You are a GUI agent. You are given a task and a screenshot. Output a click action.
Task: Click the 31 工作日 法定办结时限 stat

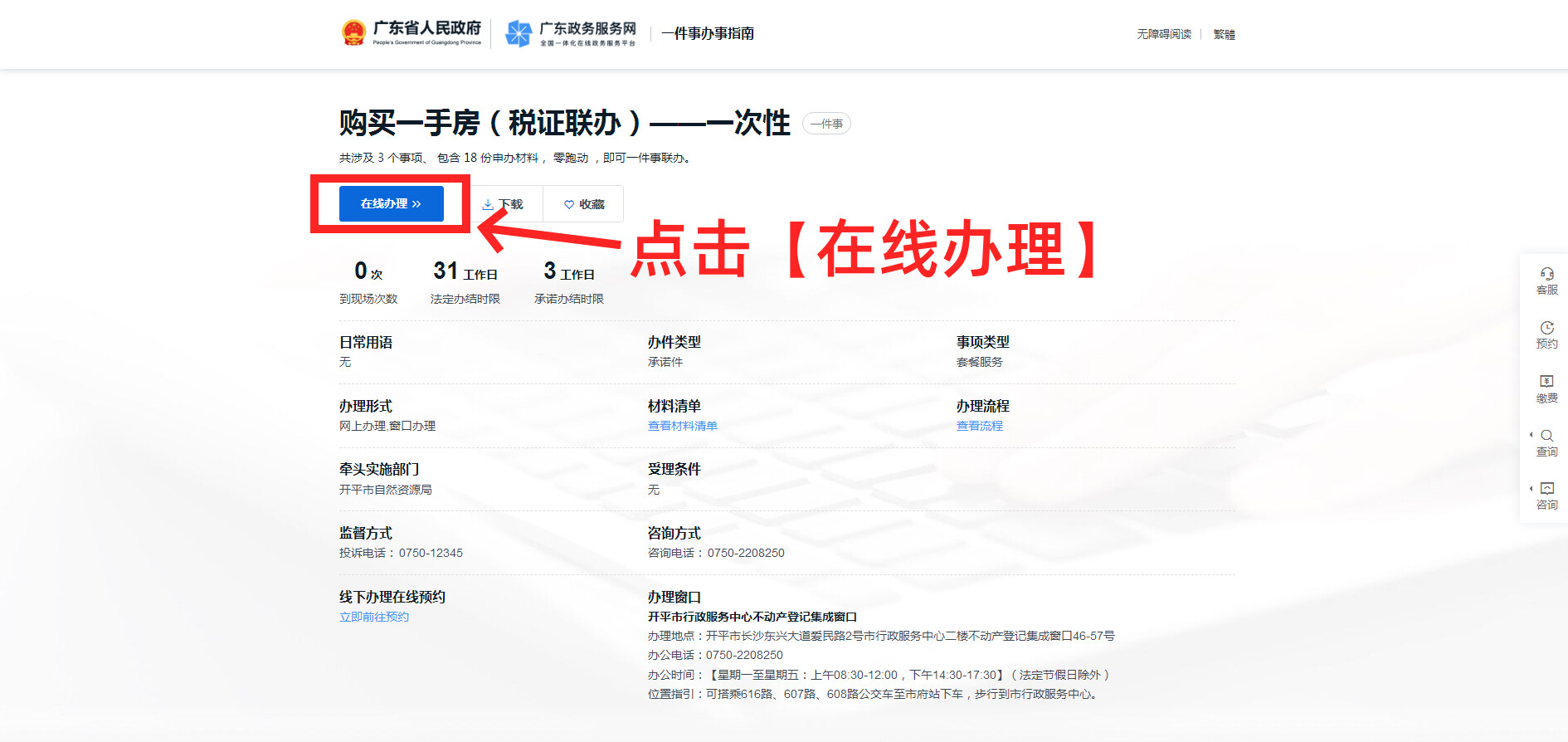(x=465, y=282)
